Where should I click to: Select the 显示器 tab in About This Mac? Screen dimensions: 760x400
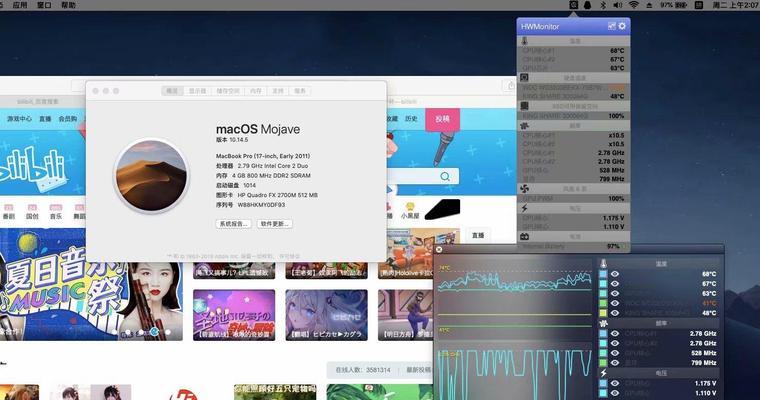coord(197,91)
